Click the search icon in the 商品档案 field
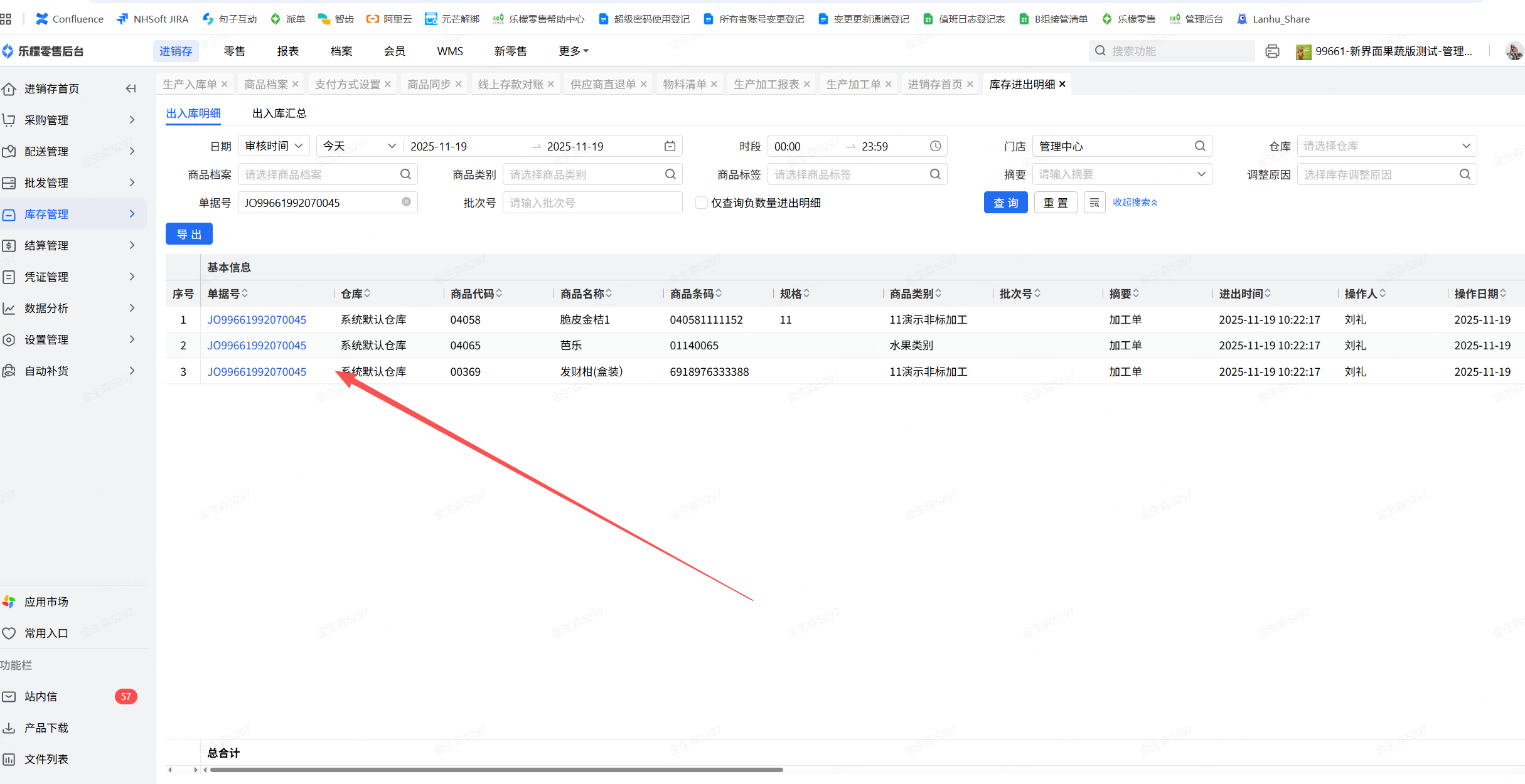1525x784 pixels. point(405,174)
